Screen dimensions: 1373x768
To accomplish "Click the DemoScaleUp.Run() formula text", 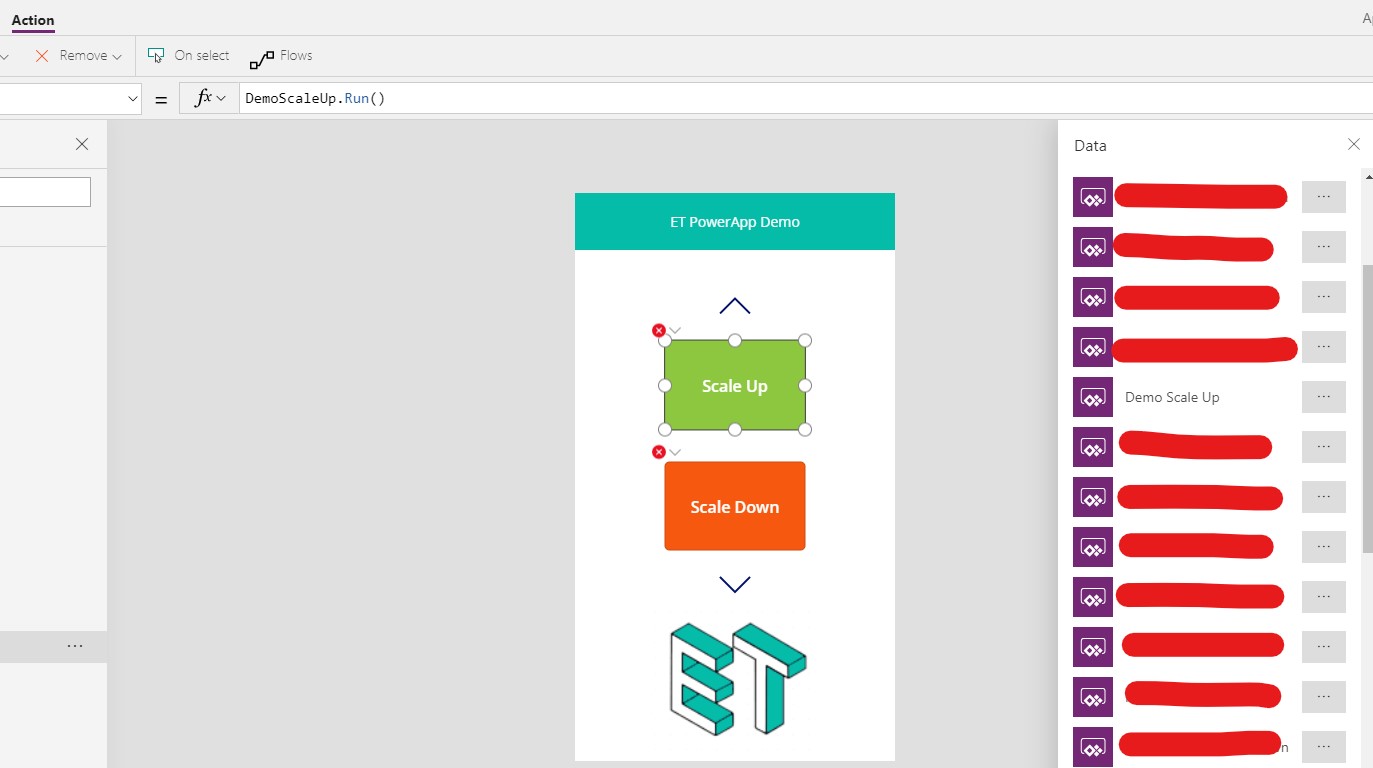I will (315, 98).
